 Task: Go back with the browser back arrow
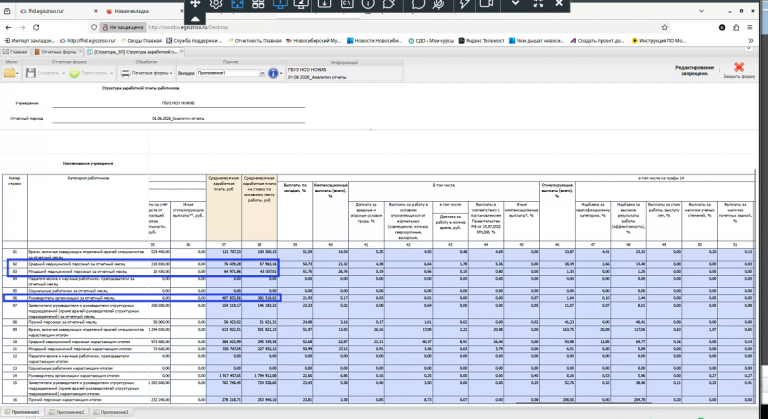click(x=8, y=27)
